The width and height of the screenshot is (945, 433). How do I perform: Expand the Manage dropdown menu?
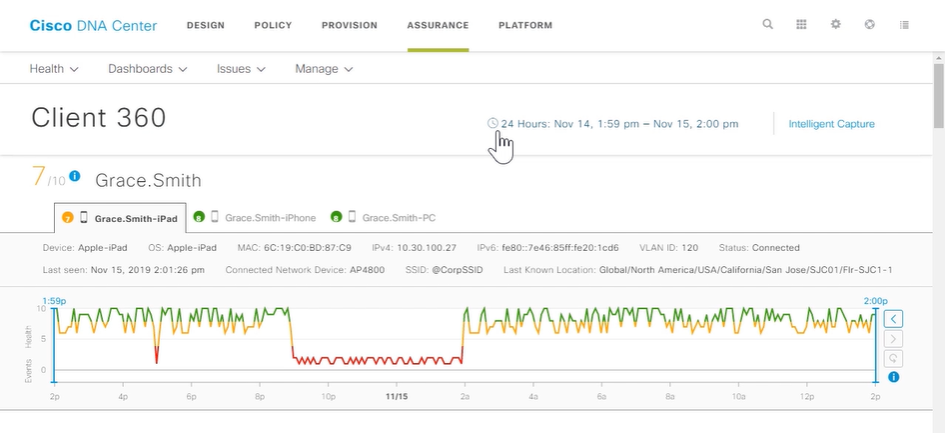point(324,69)
